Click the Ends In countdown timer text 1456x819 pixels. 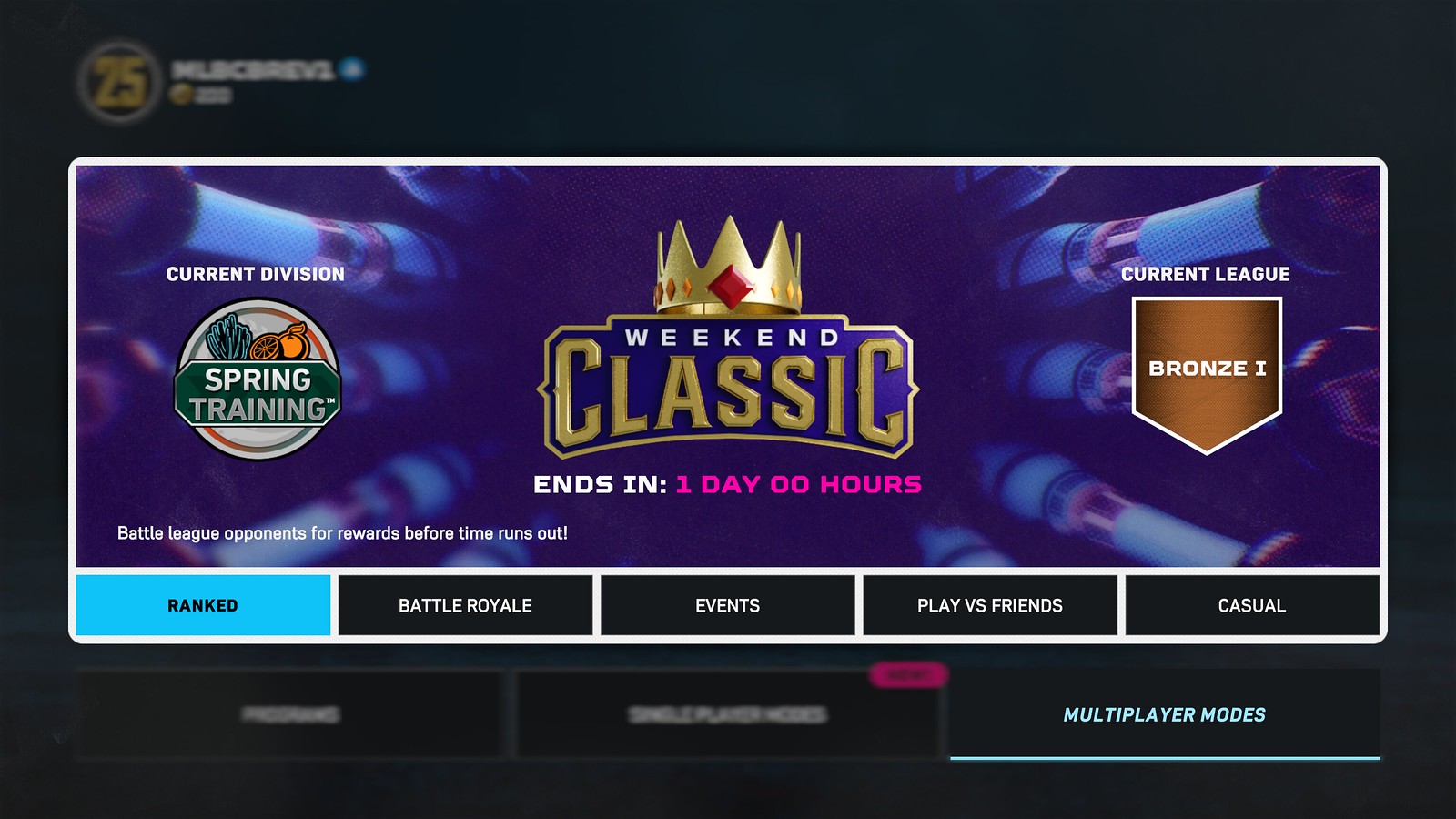pos(728,484)
